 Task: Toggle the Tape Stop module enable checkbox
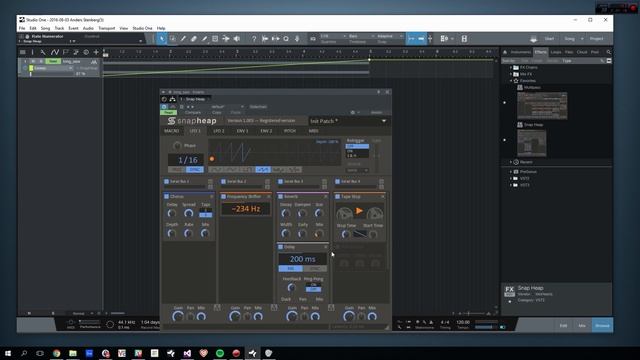click(x=338, y=197)
